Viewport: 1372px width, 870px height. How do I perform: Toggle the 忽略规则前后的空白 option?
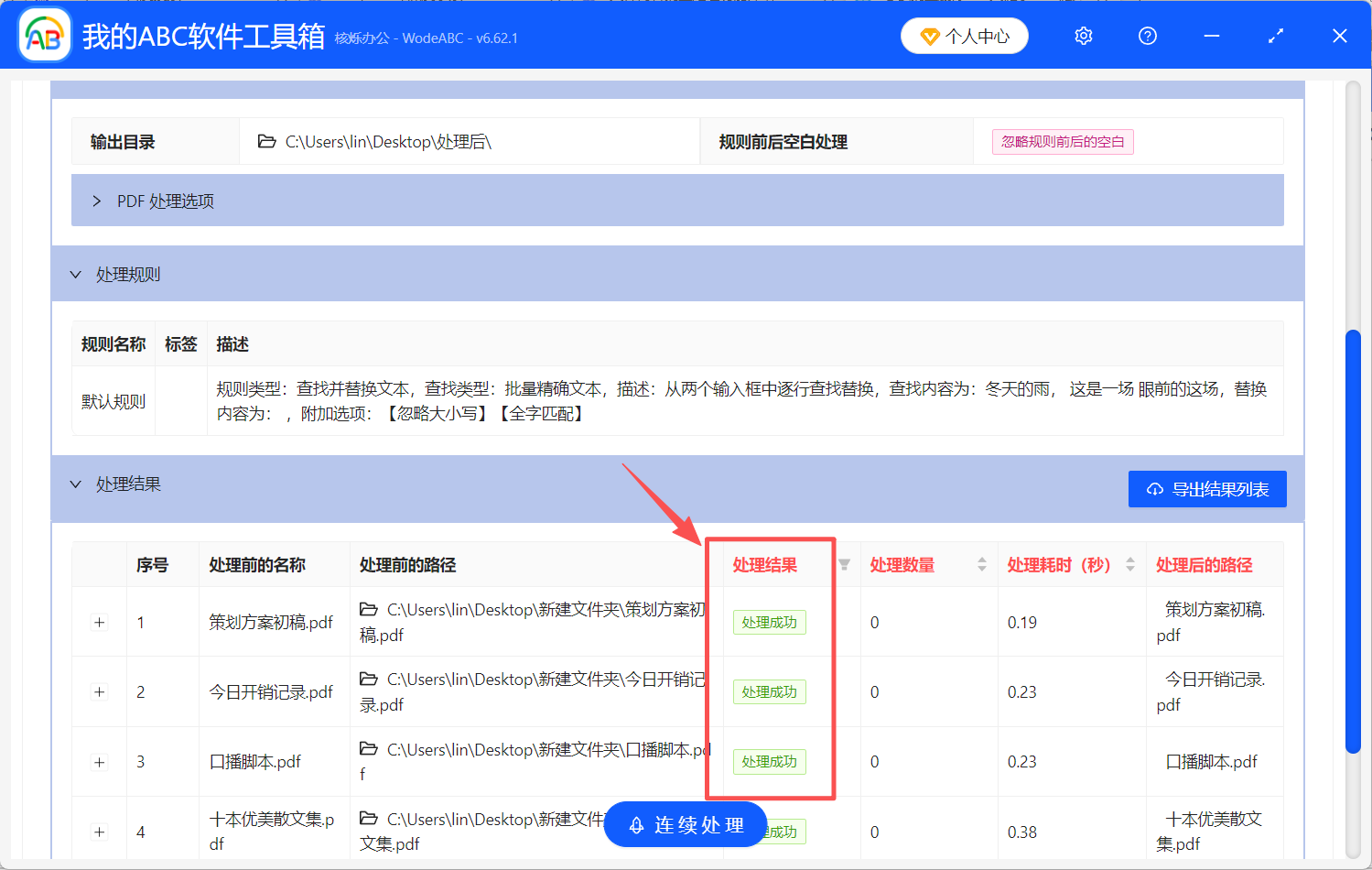click(x=1062, y=141)
